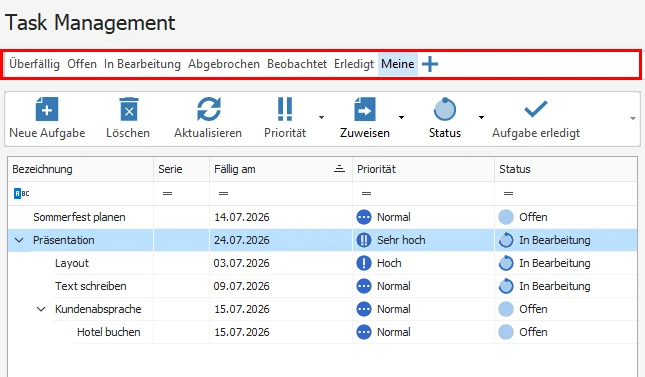Sort by the Bezeichnung column header
Screen dimensions: 645x377
point(81,169)
